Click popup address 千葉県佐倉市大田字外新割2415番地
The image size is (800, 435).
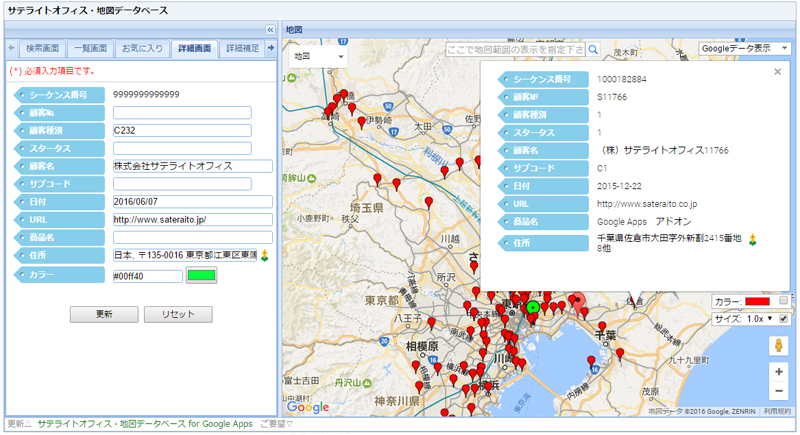tap(669, 238)
